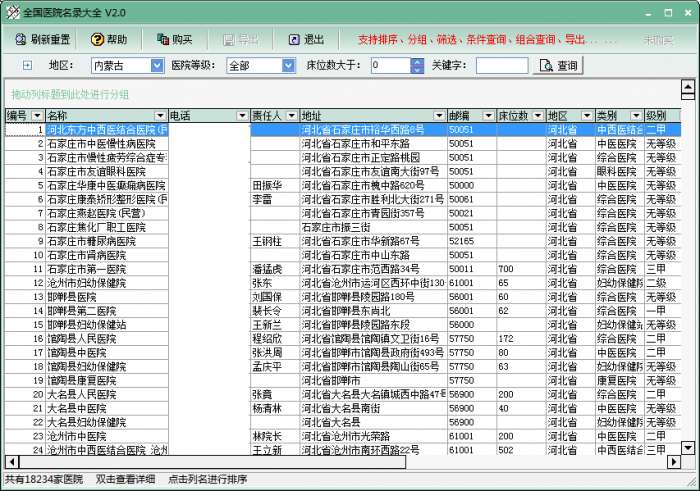The width and height of the screenshot is (700, 491).
Task: Select row 大名县人民医院
Action: tap(343, 394)
